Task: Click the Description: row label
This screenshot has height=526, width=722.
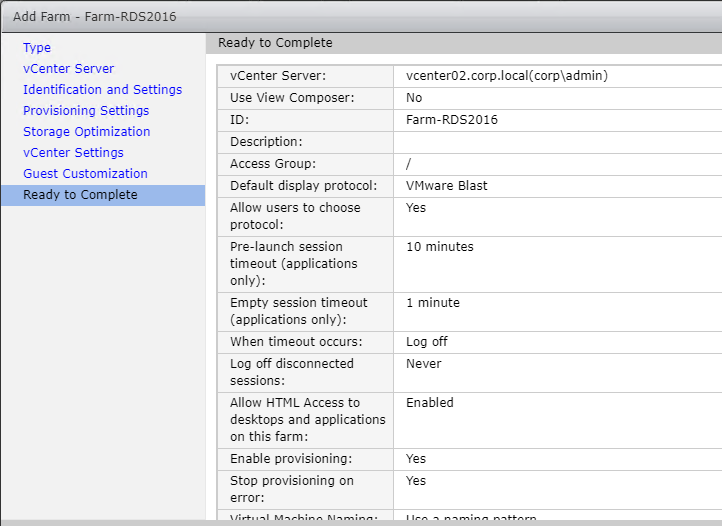Action: 266,142
